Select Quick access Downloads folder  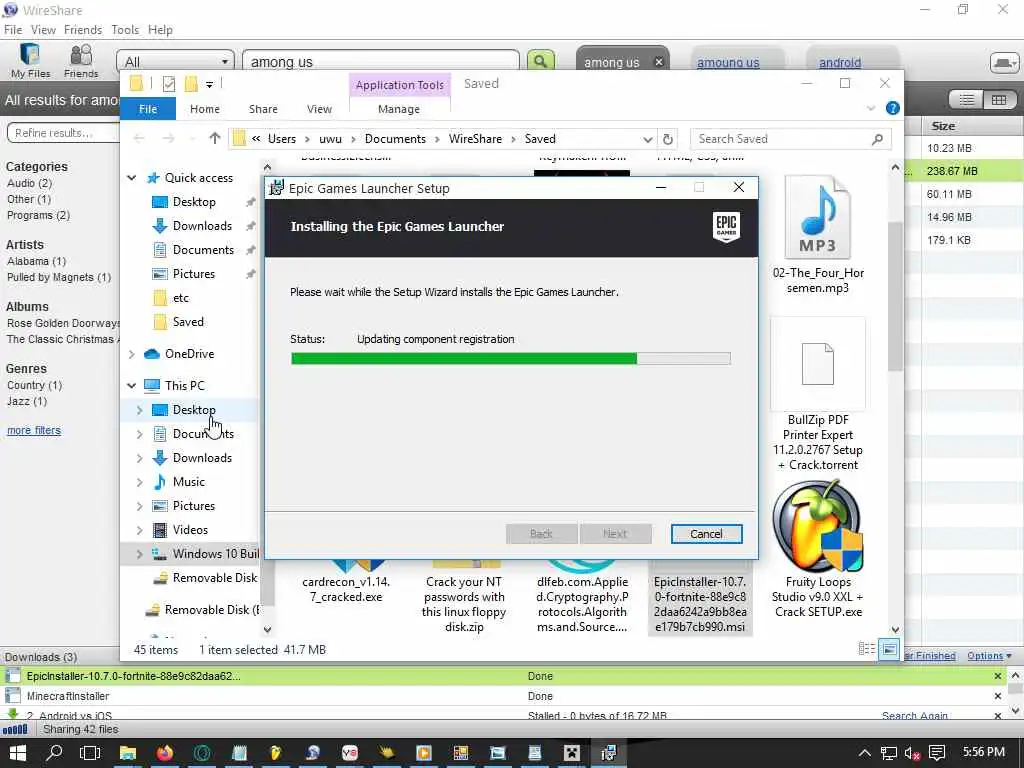tap(202, 226)
